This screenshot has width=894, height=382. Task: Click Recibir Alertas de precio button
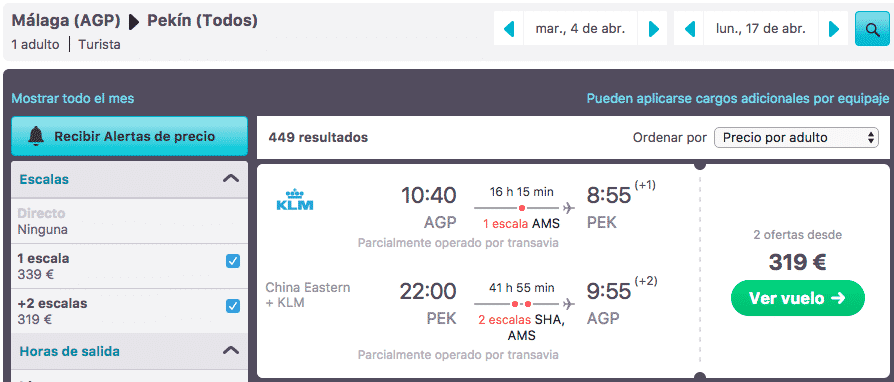[x=129, y=136]
